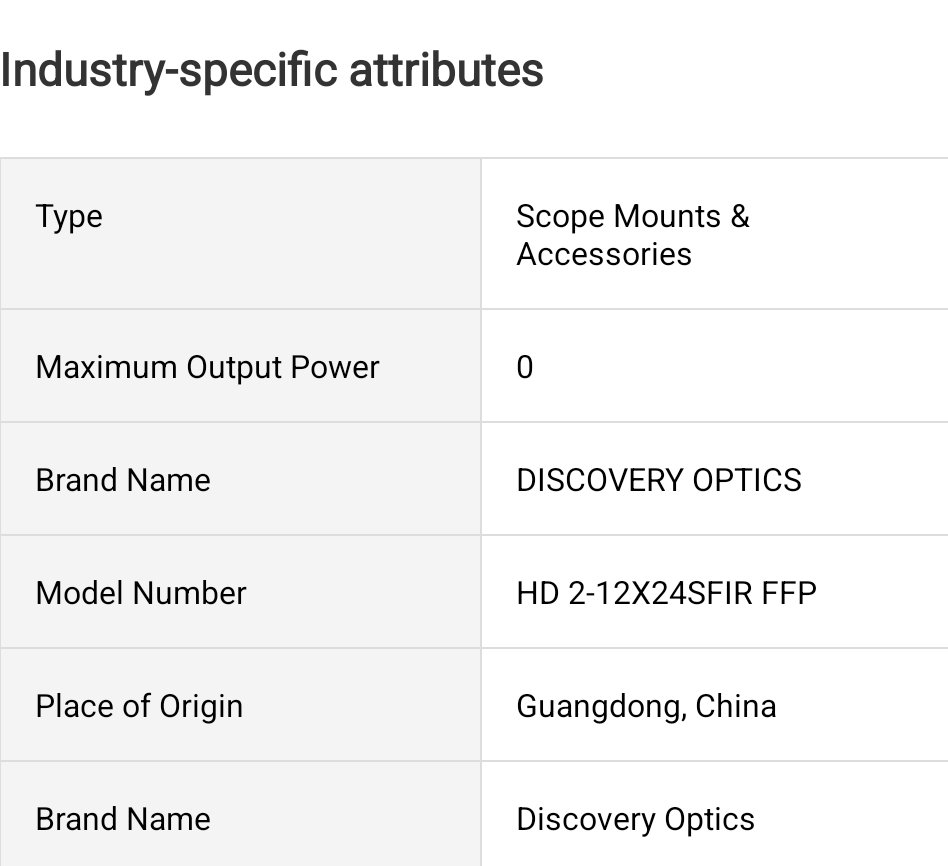This screenshot has height=866, width=948.
Task: Click the Industry-specific attributes heading
Action: coord(272,71)
